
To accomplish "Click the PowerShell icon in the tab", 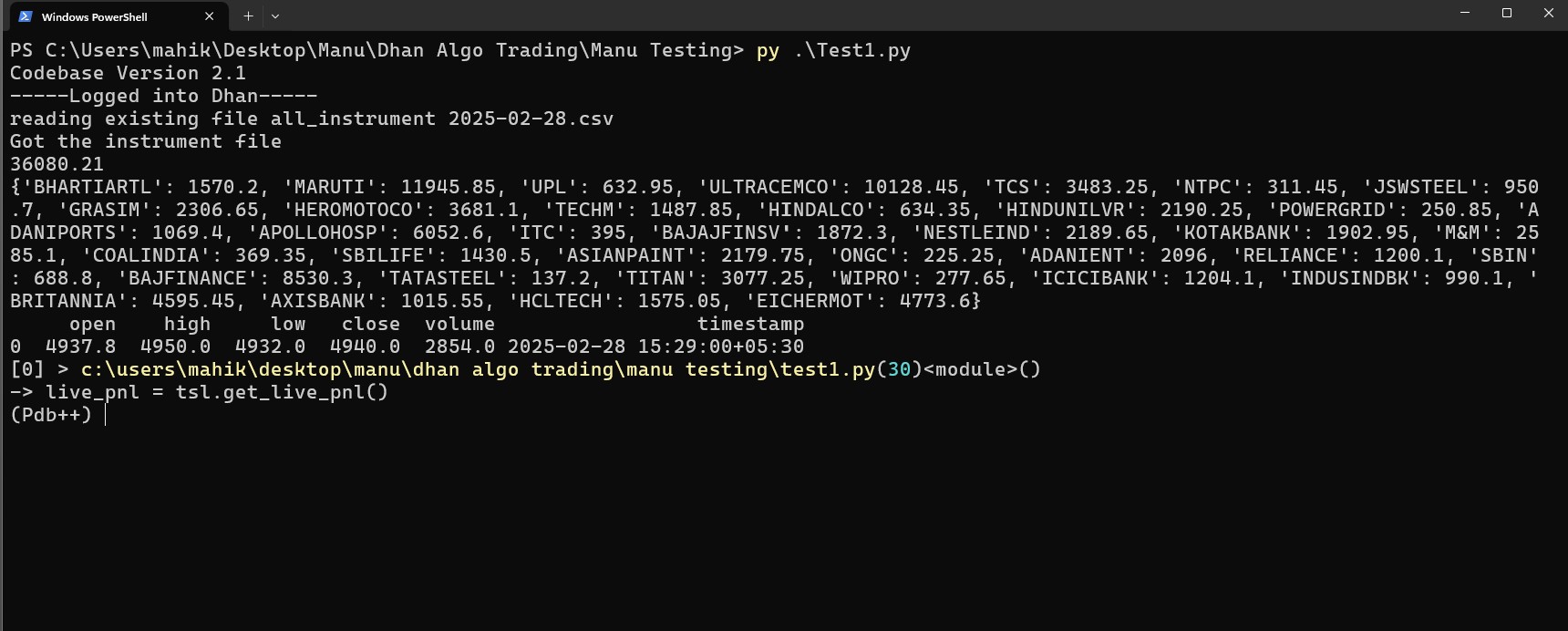I will 26,16.
